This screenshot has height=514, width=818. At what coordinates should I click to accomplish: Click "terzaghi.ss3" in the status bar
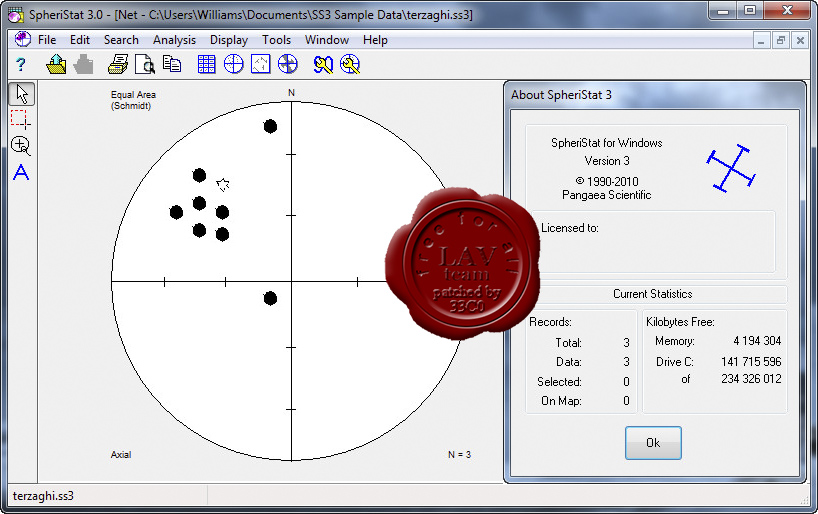coord(43,496)
